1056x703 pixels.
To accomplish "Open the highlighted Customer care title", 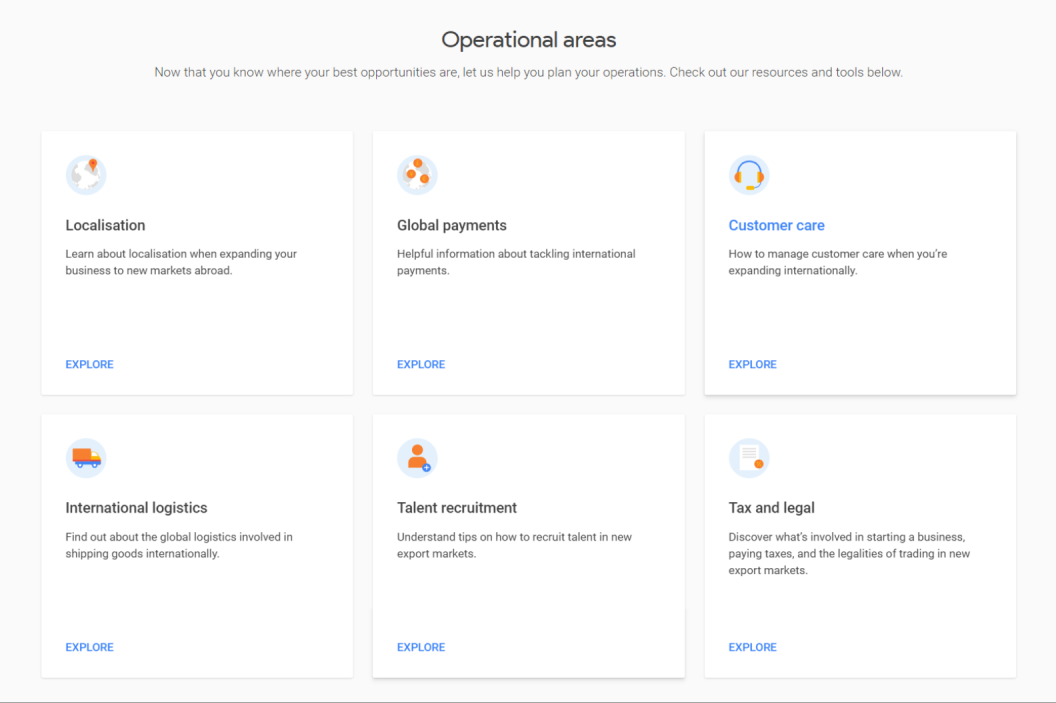I will pyautogui.click(x=776, y=225).
